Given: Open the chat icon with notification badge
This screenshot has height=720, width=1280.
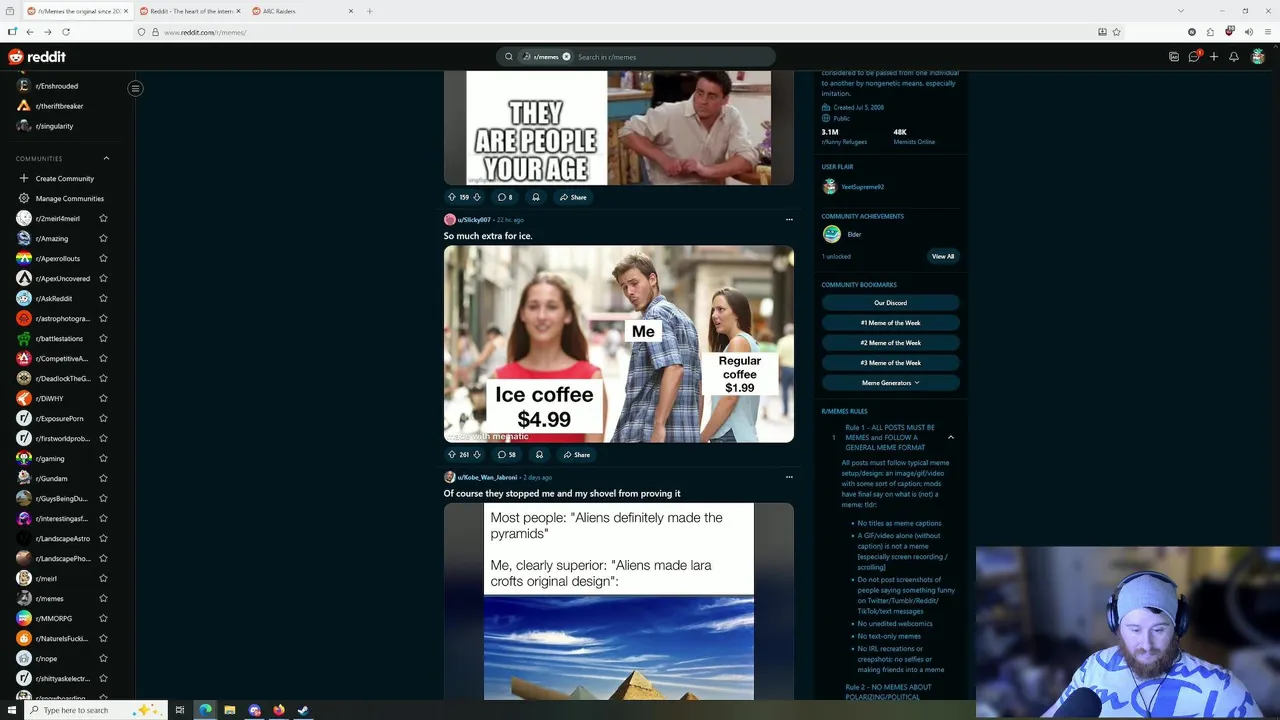Looking at the screenshot, I should pos(1194,57).
